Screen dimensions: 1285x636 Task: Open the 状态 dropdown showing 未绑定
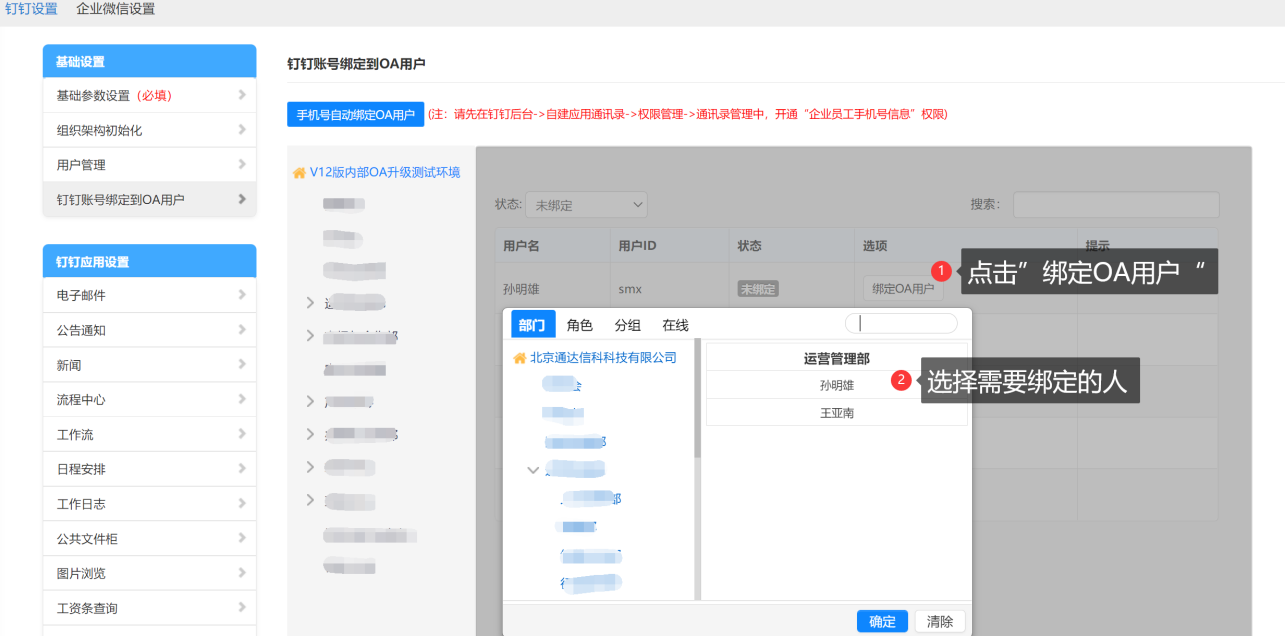click(x=586, y=205)
